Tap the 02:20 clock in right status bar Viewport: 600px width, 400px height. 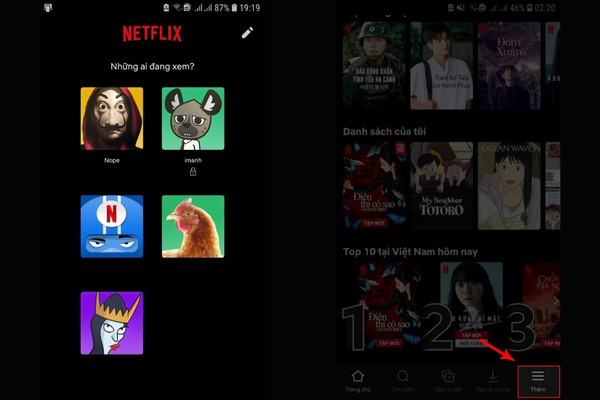[x=545, y=8]
